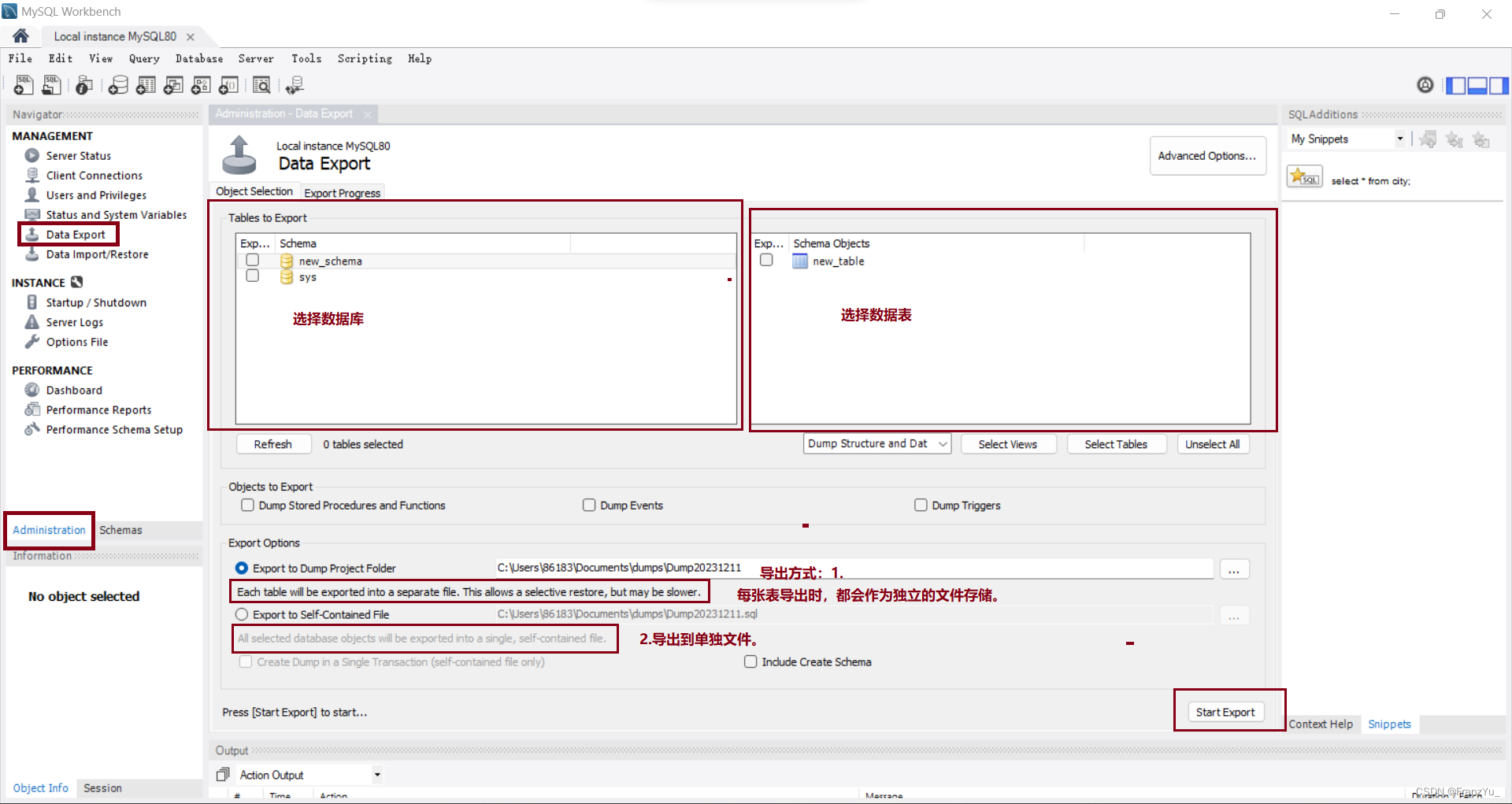The image size is (1512, 804).
Task: Open an SQL script file icon
Action: pyautogui.click(x=51, y=85)
